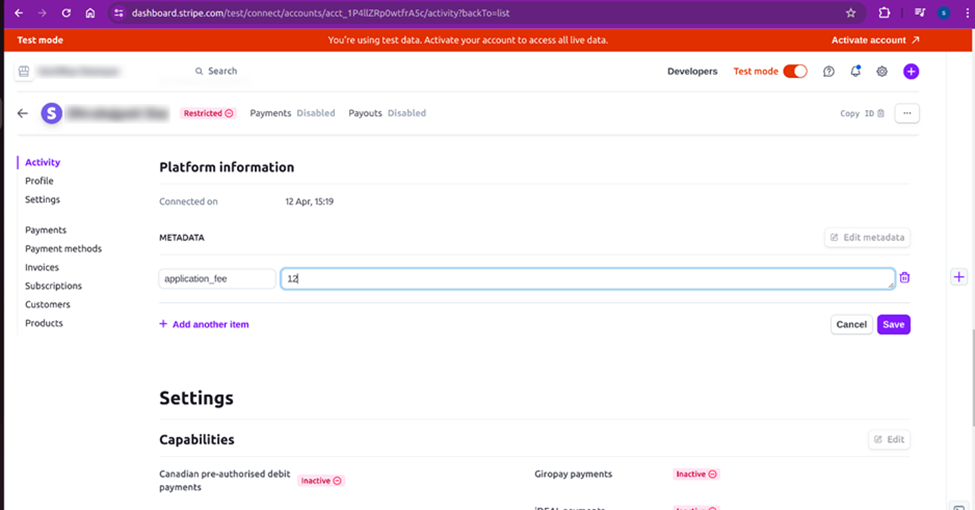This screenshot has height=510, width=975.
Task: Click the back arrow beside account avatar
Action: coord(23,114)
